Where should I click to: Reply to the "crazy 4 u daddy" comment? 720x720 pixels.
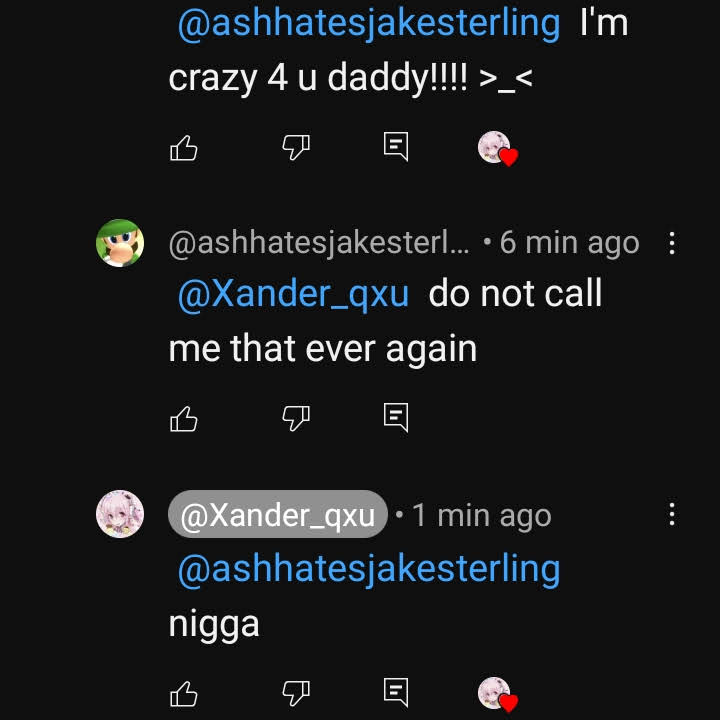coord(396,147)
